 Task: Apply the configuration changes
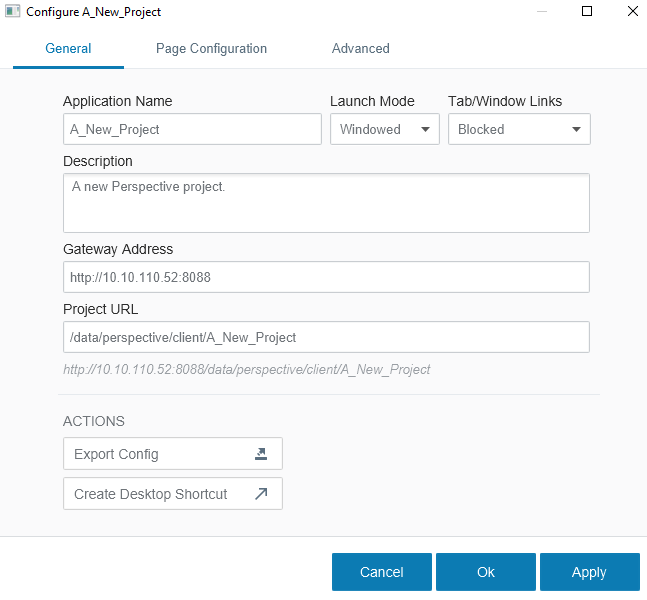pos(590,572)
